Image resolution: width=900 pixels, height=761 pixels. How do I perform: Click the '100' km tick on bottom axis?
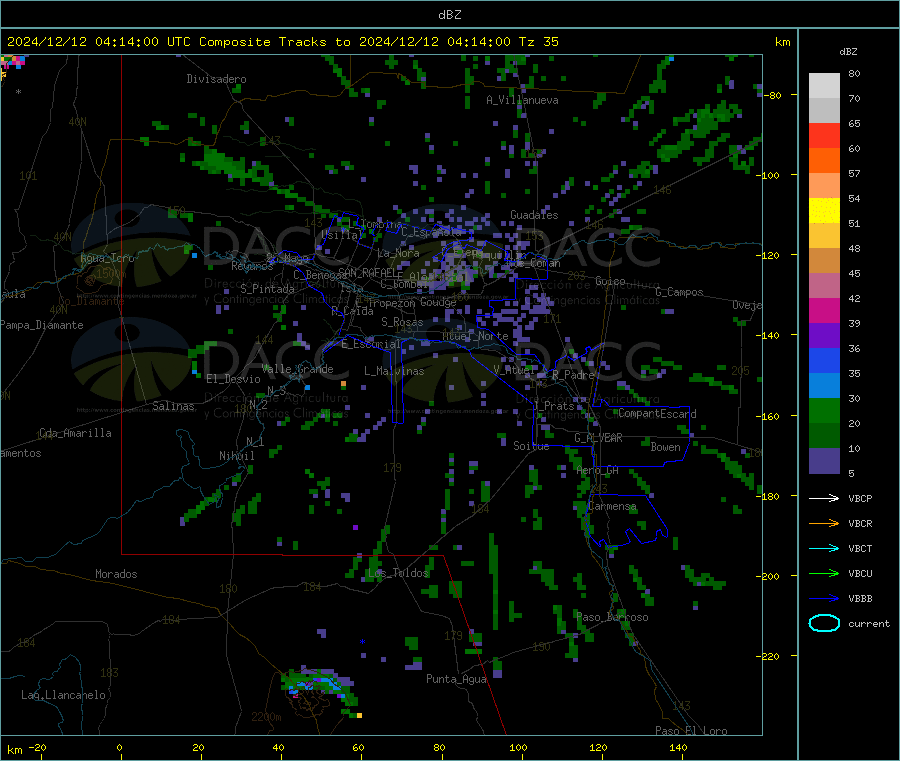click(518, 747)
